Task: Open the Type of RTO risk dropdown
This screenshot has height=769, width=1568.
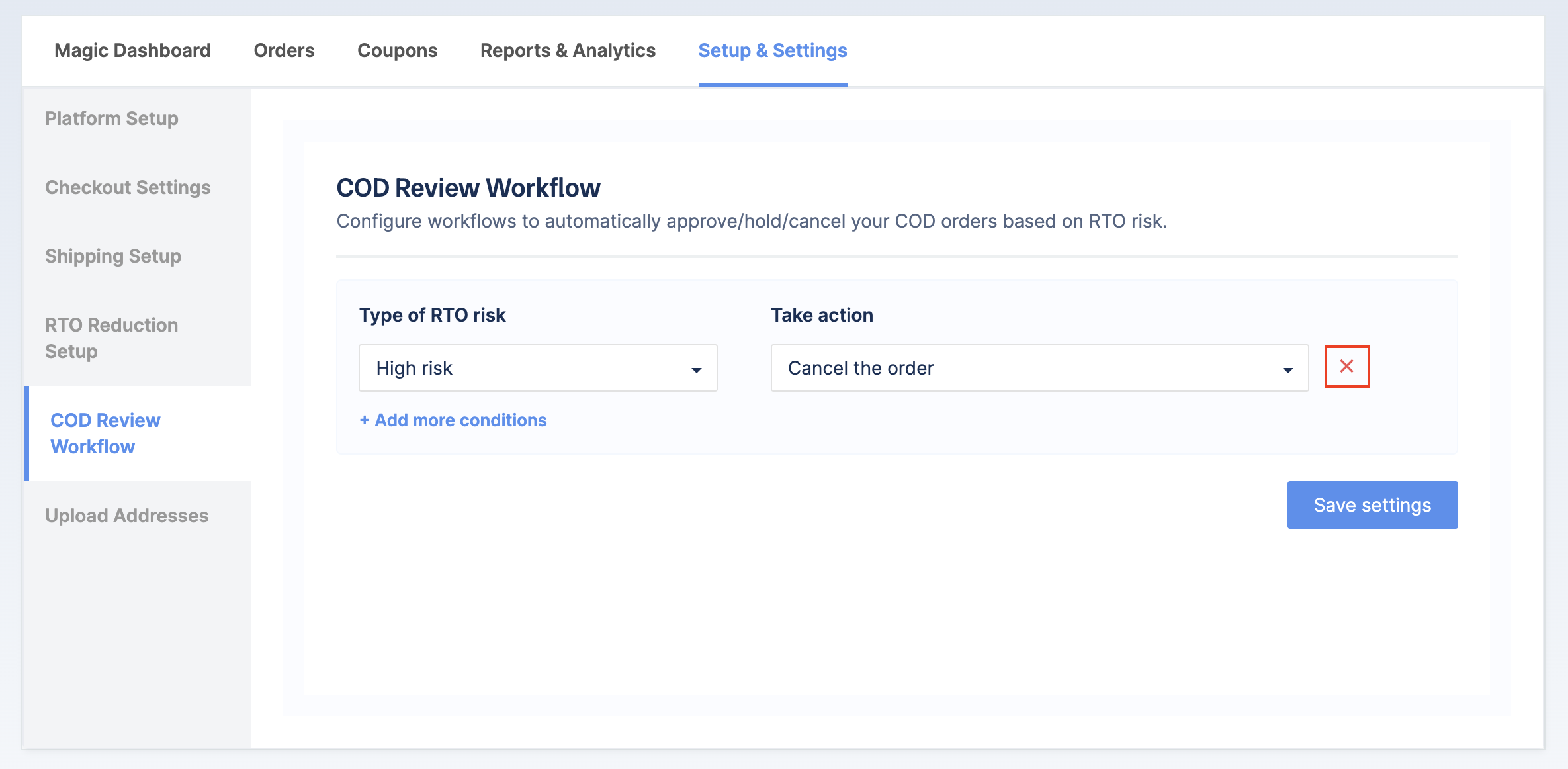Action: click(x=538, y=368)
